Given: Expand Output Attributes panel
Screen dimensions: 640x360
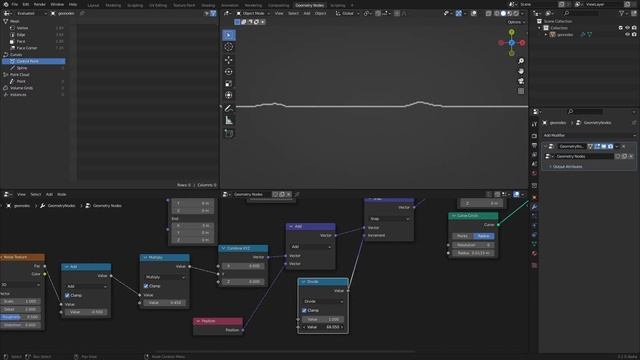Looking at the screenshot, I should tap(567, 167).
